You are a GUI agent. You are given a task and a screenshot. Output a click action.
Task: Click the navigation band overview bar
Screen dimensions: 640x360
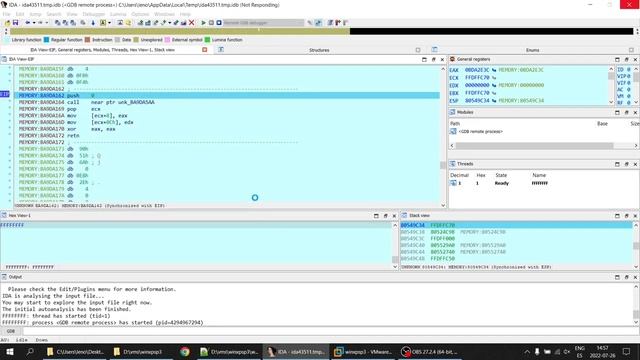tap(322, 31)
